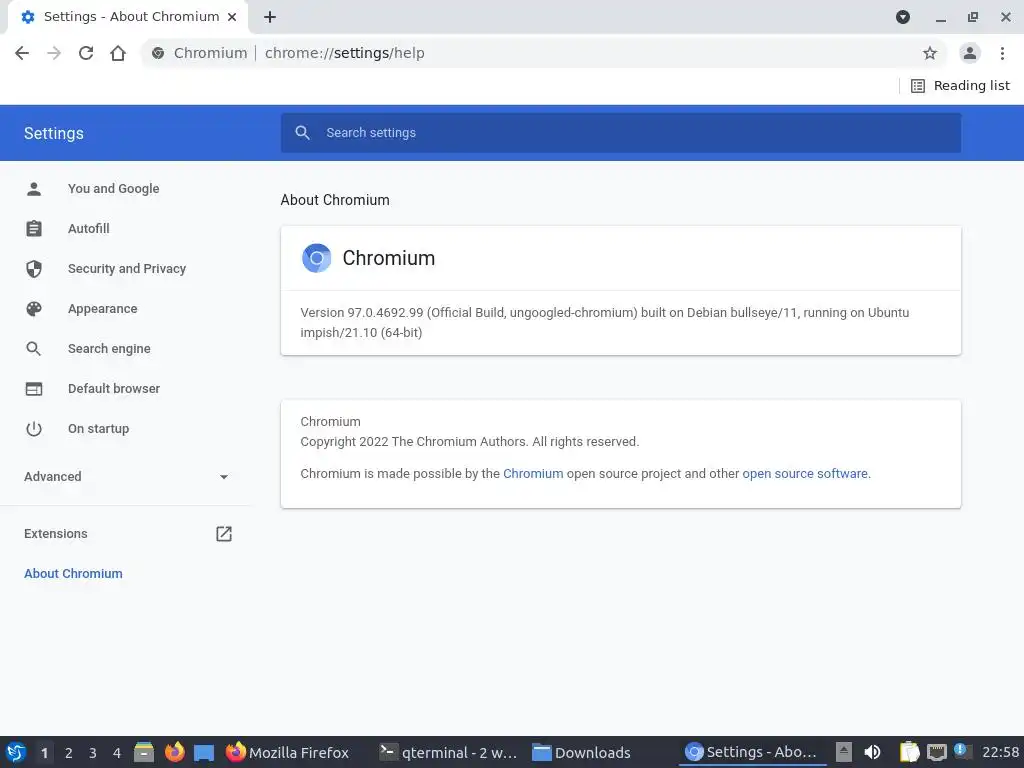Viewport: 1024px width, 768px height.
Task: Open a new tab with the plus button
Action: (270, 17)
